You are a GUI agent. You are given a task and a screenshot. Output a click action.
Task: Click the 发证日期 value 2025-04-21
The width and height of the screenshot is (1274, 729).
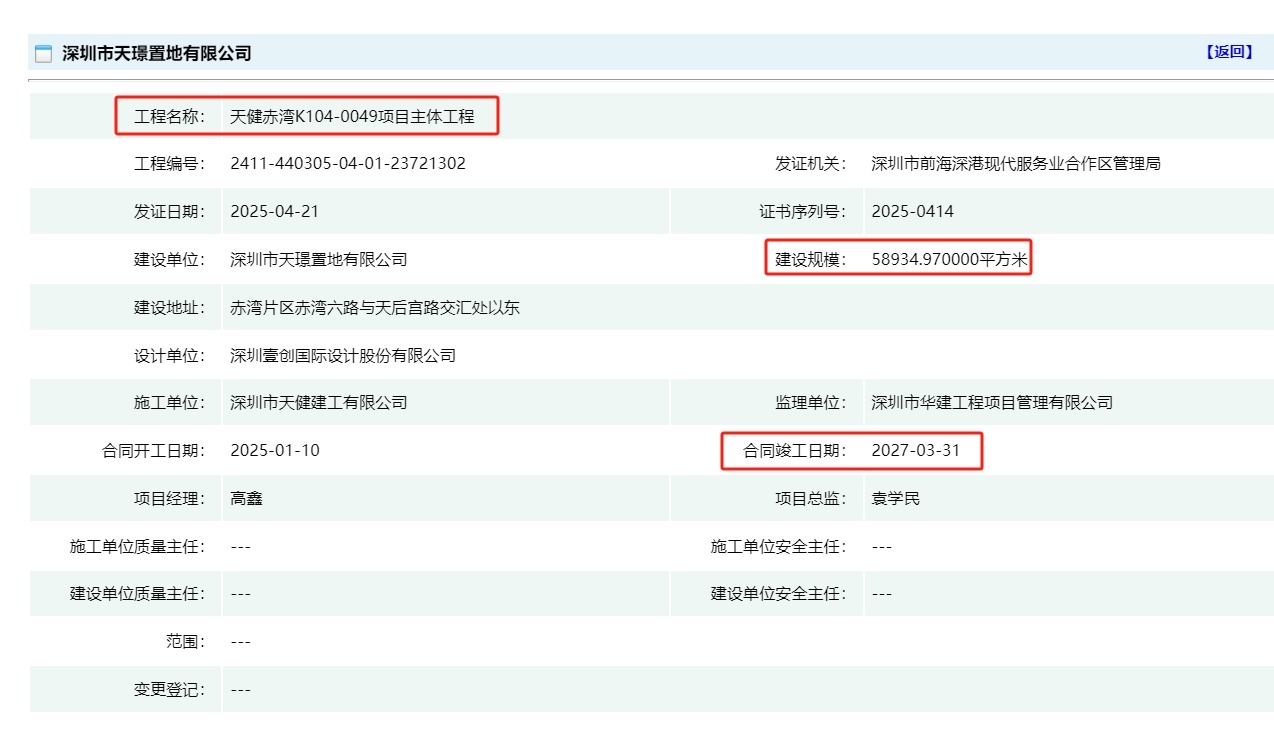[274, 211]
